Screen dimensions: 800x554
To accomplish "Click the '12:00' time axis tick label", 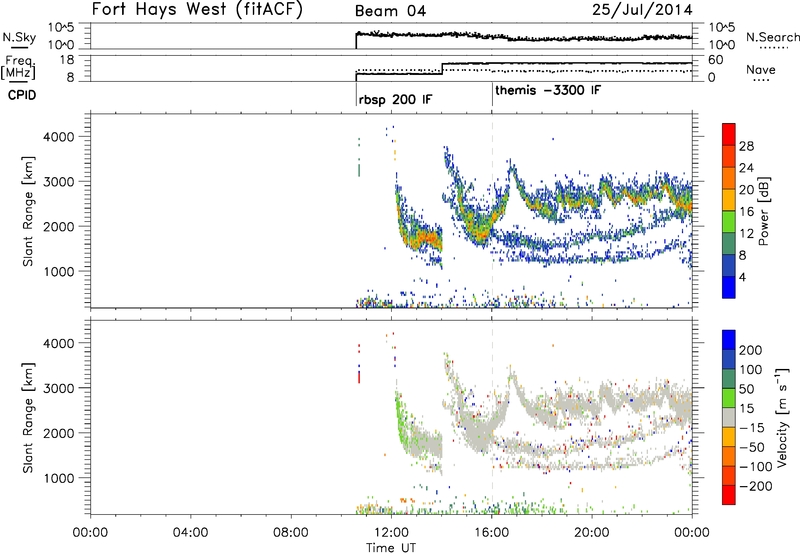I will [391, 532].
